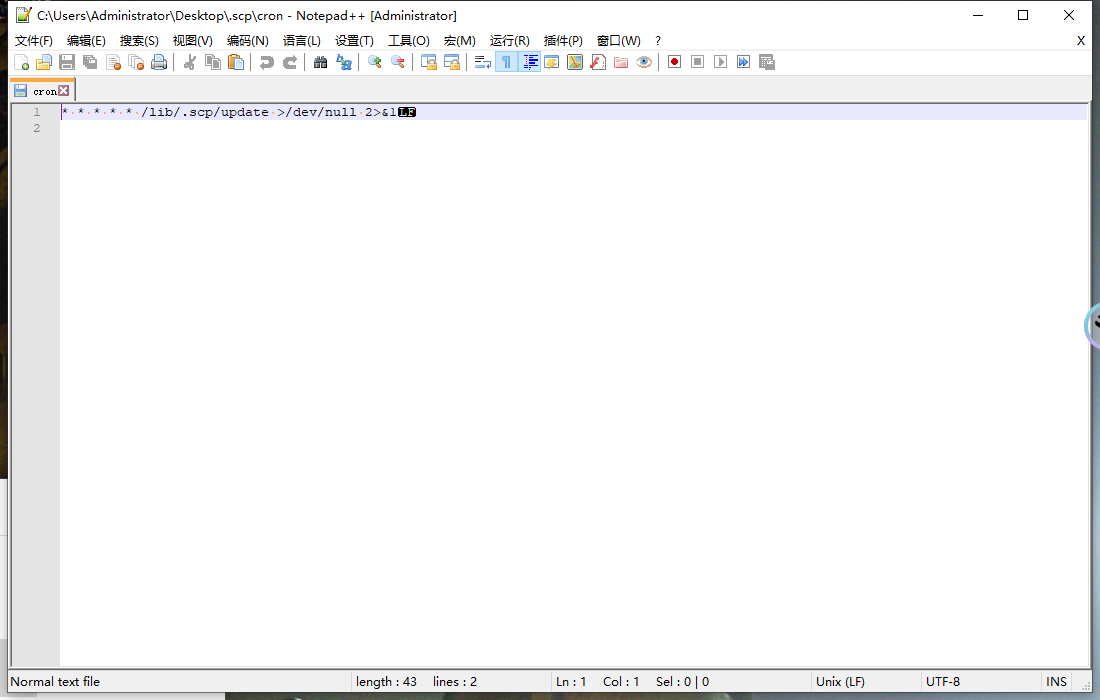Image resolution: width=1100 pixels, height=700 pixels.
Task: Click the Zoom in magnifier icon
Action: coord(374,62)
